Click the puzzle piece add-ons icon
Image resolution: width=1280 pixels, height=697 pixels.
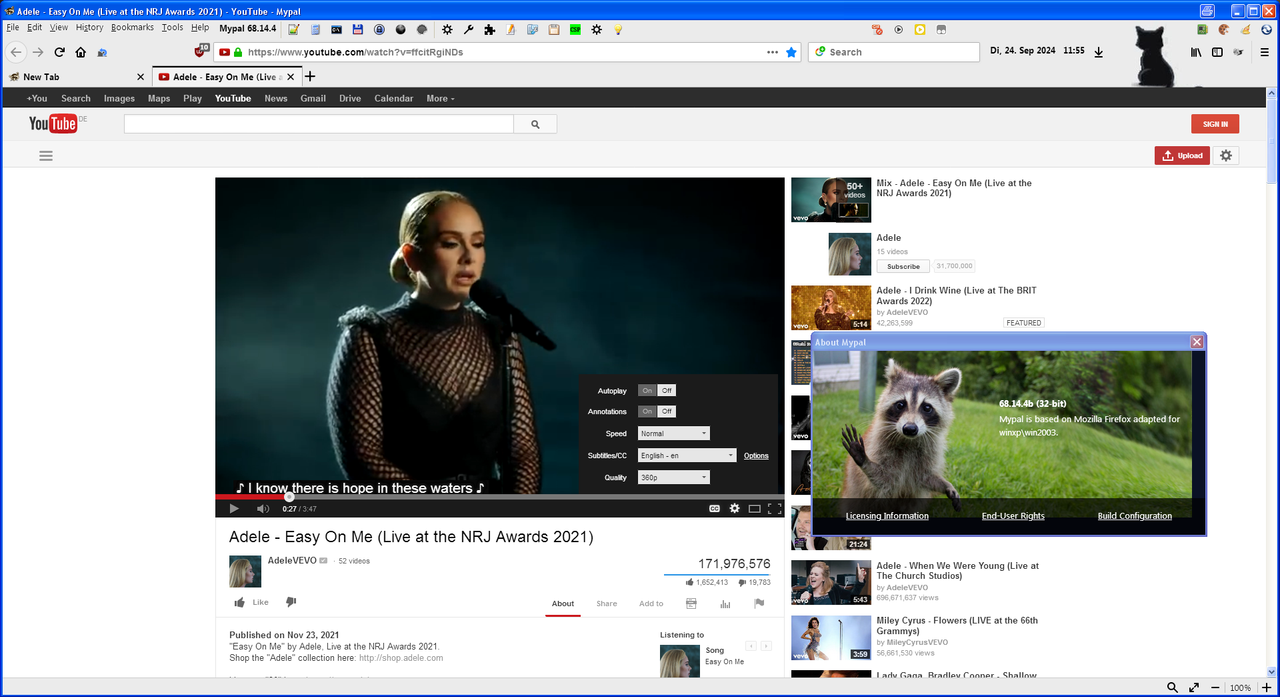(x=489, y=29)
